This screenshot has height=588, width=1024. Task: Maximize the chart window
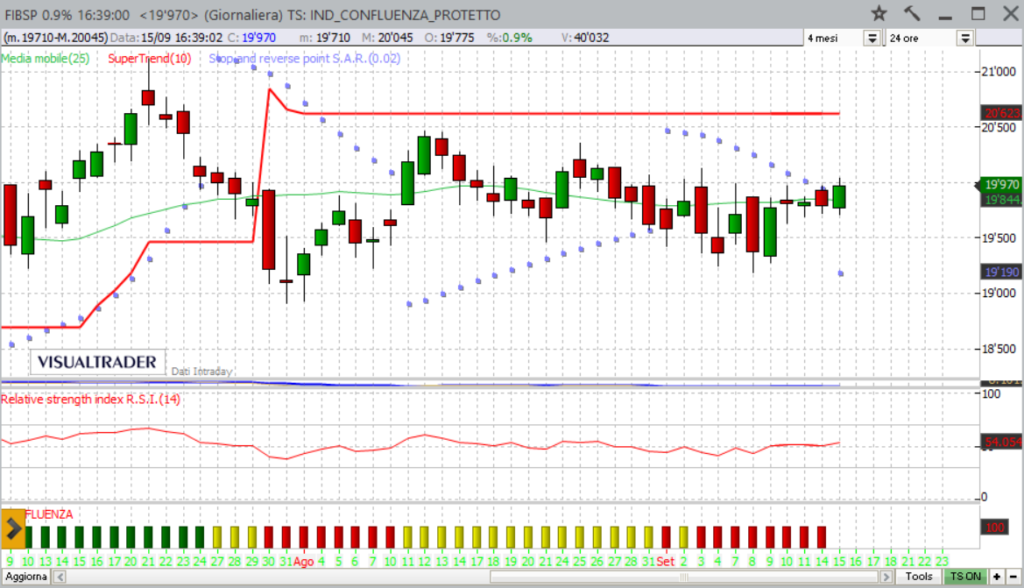tap(978, 13)
